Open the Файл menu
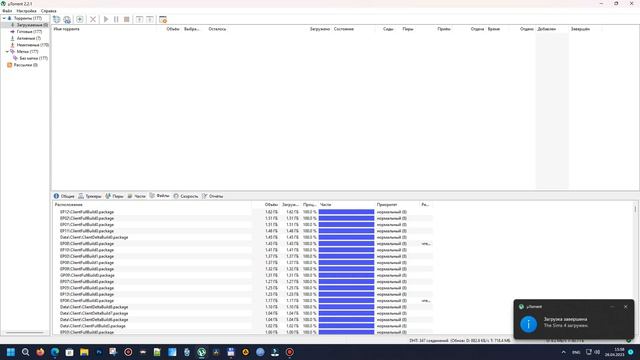This screenshot has width=640, height=360. pyautogui.click(x=7, y=11)
